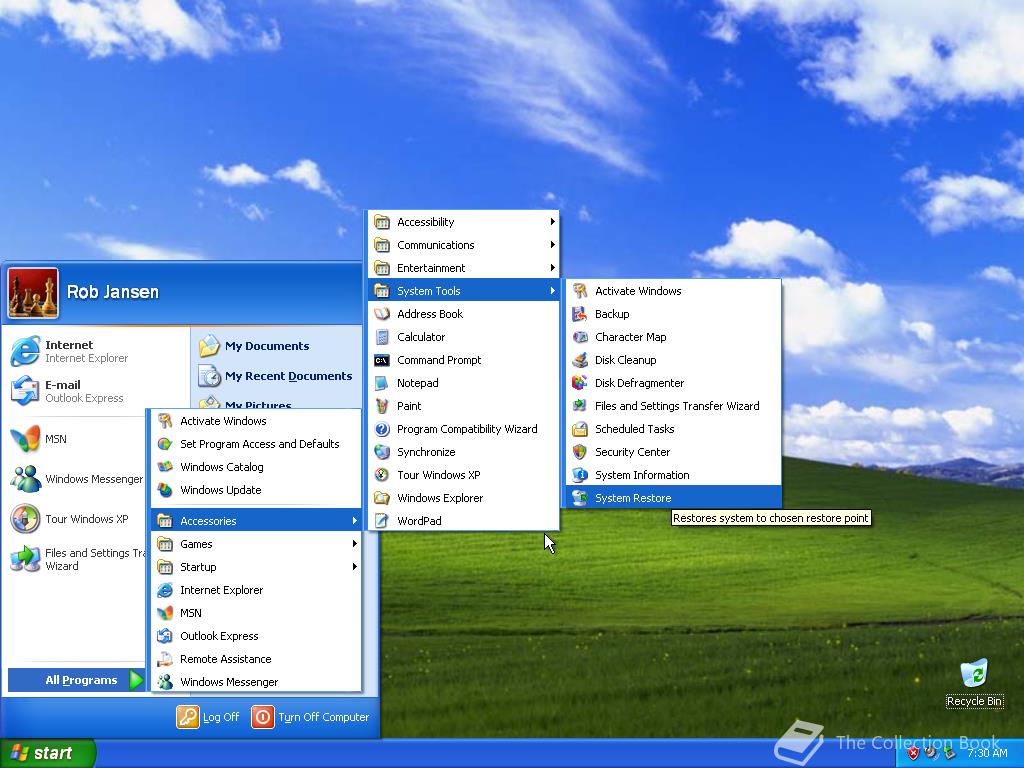
Task: Click the red security alert tray icon
Action: click(913, 753)
